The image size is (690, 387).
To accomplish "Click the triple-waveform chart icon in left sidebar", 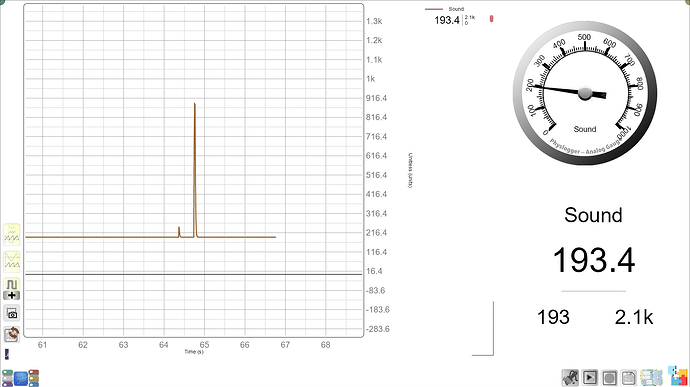I will click(x=12, y=235).
